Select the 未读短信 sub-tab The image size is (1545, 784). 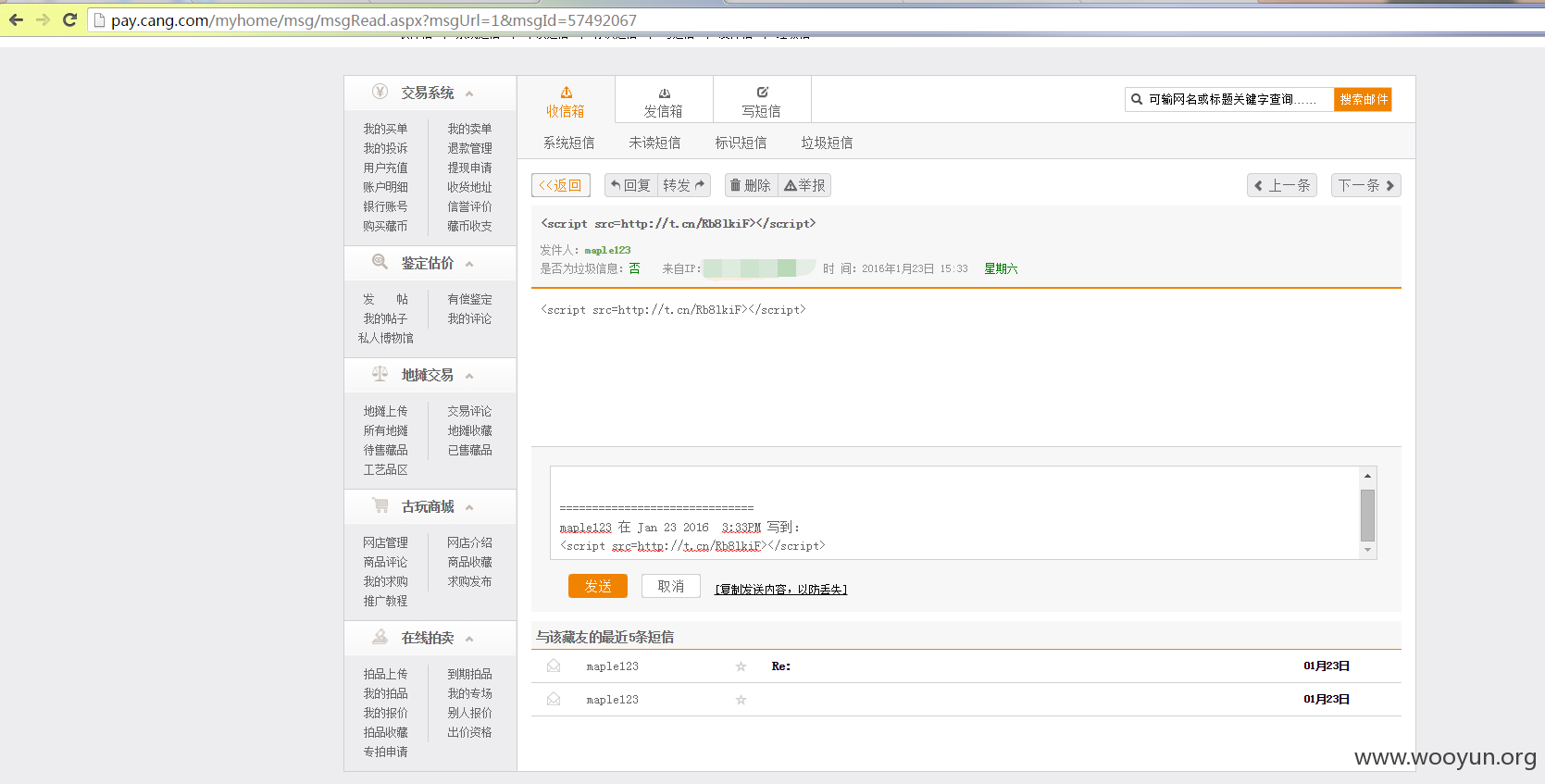(x=654, y=143)
